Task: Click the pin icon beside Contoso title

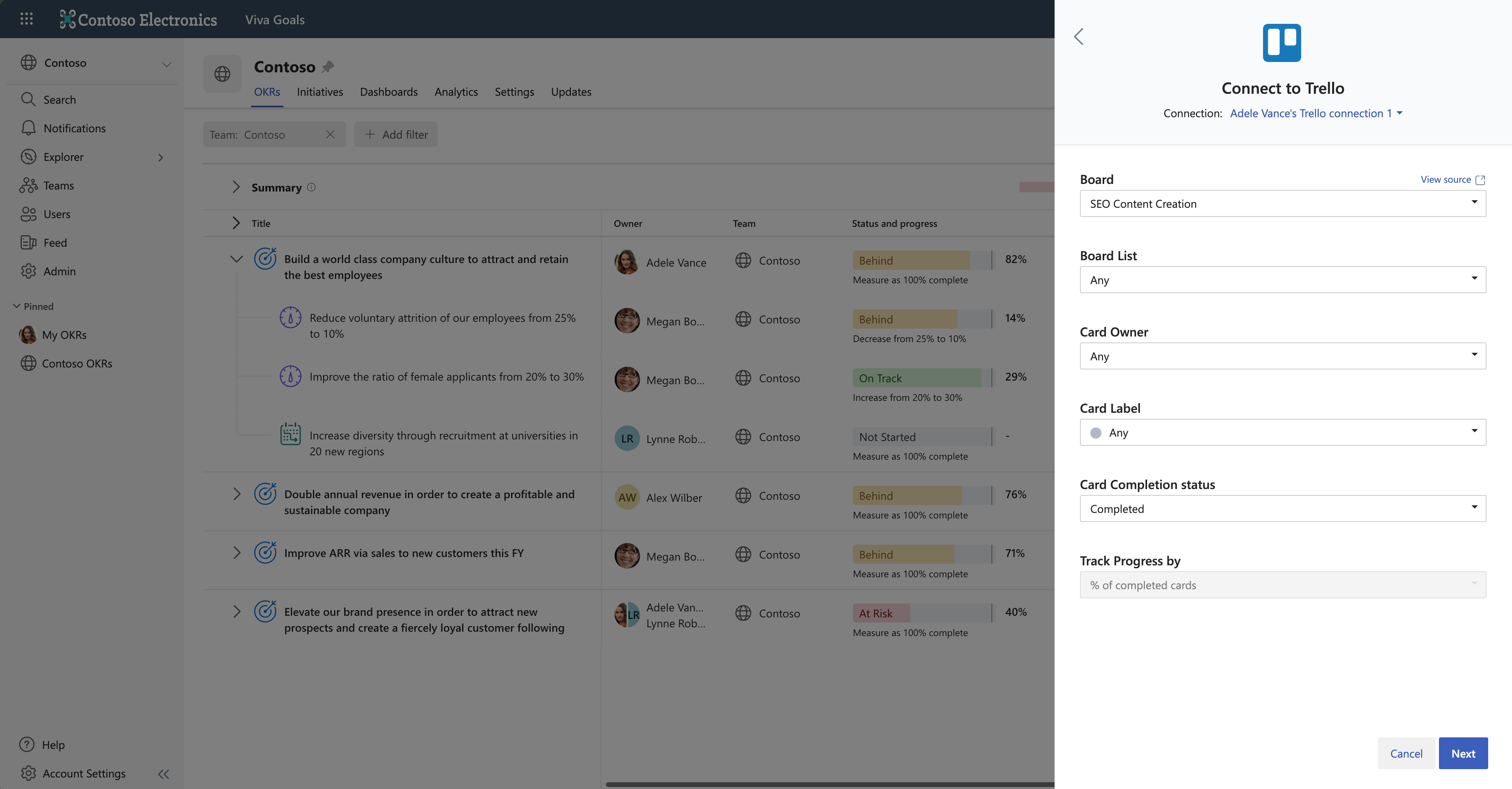Action: 328,67
